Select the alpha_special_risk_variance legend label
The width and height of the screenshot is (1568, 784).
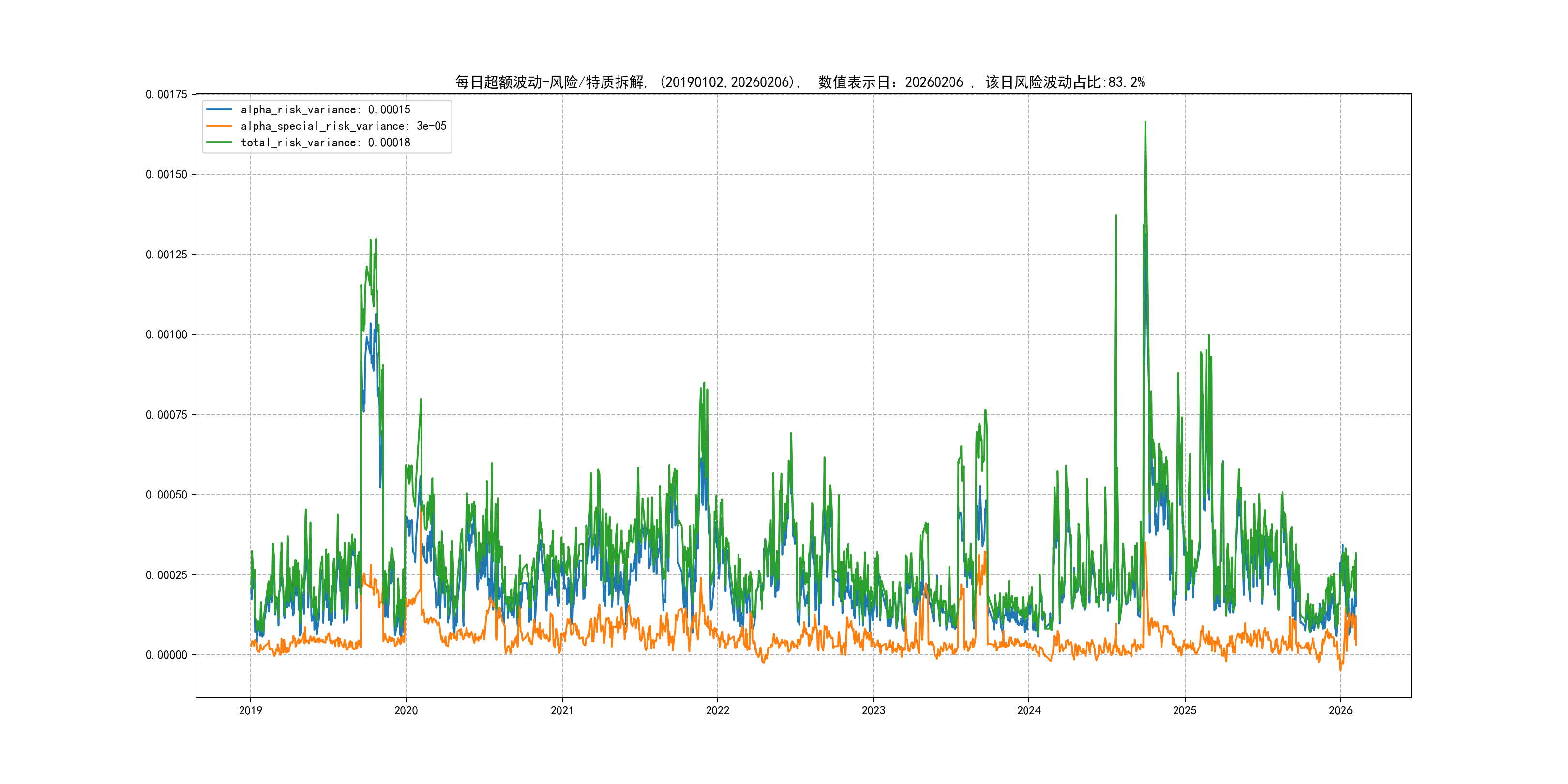(343, 126)
